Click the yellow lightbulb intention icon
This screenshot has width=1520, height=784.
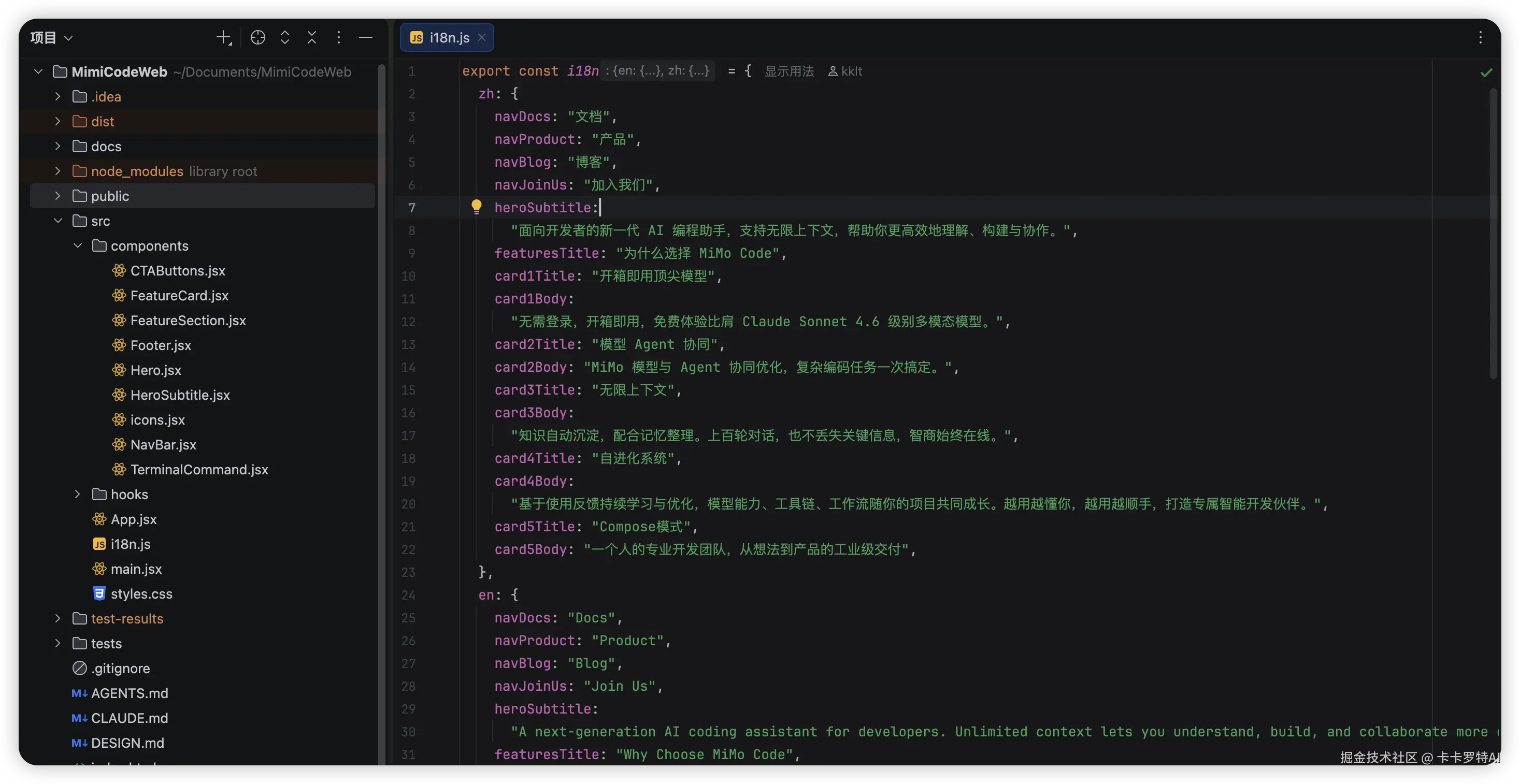(x=476, y=207)
